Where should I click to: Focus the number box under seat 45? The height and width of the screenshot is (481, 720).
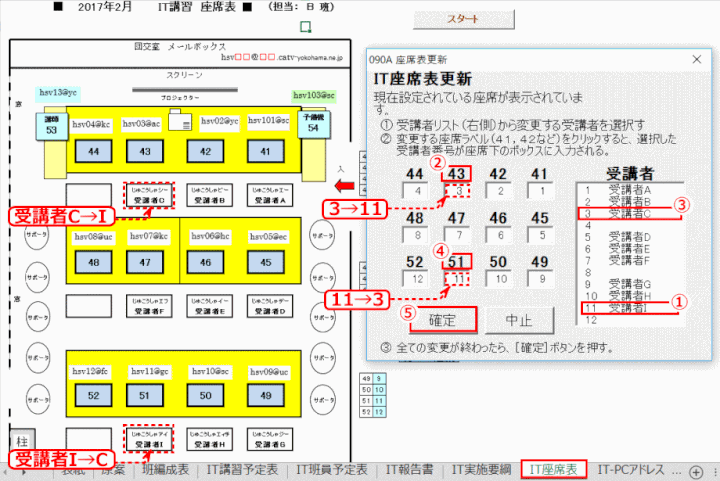click(x=540, y=235)
